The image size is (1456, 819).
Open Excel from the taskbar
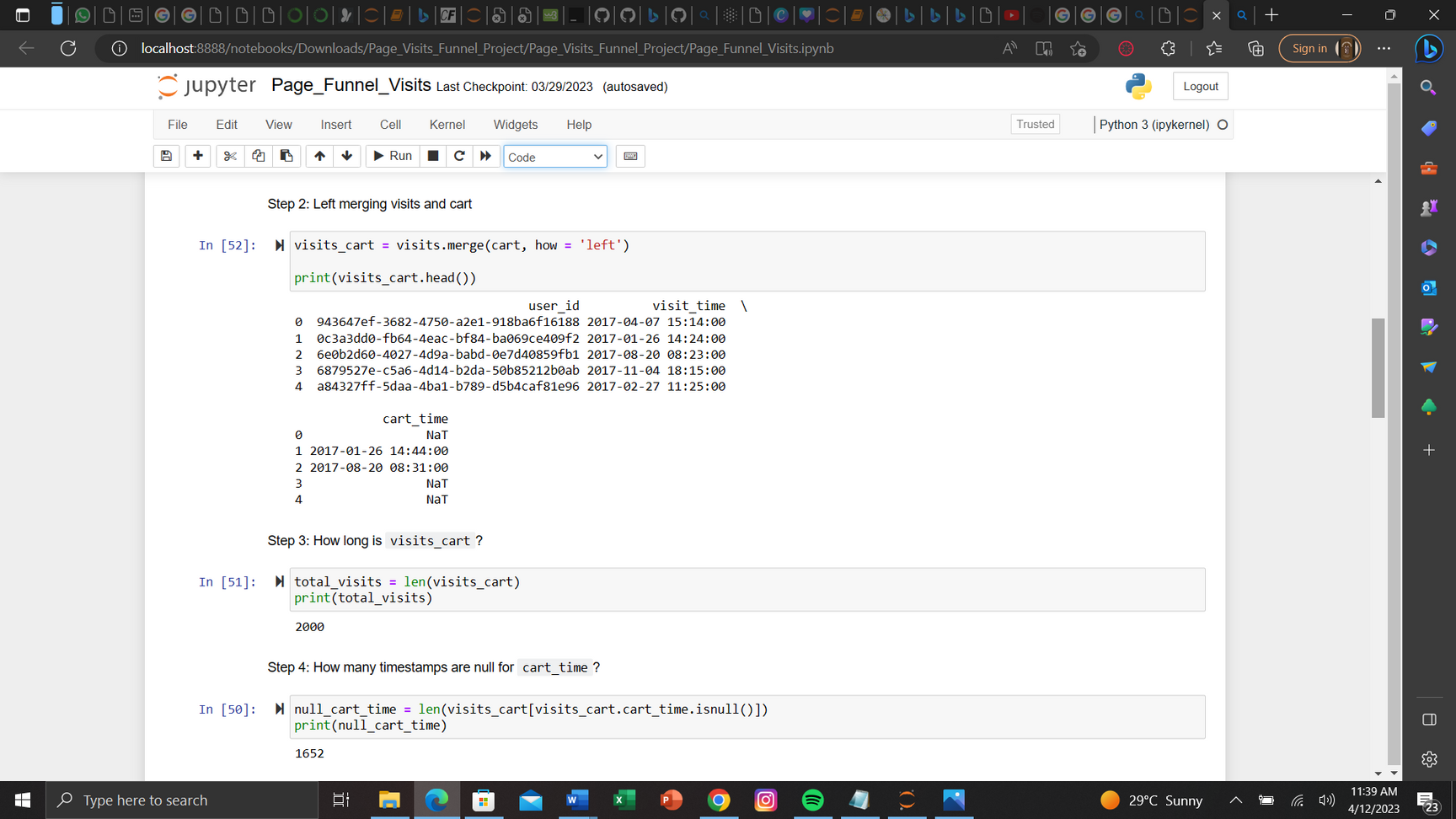pos(624,800)
